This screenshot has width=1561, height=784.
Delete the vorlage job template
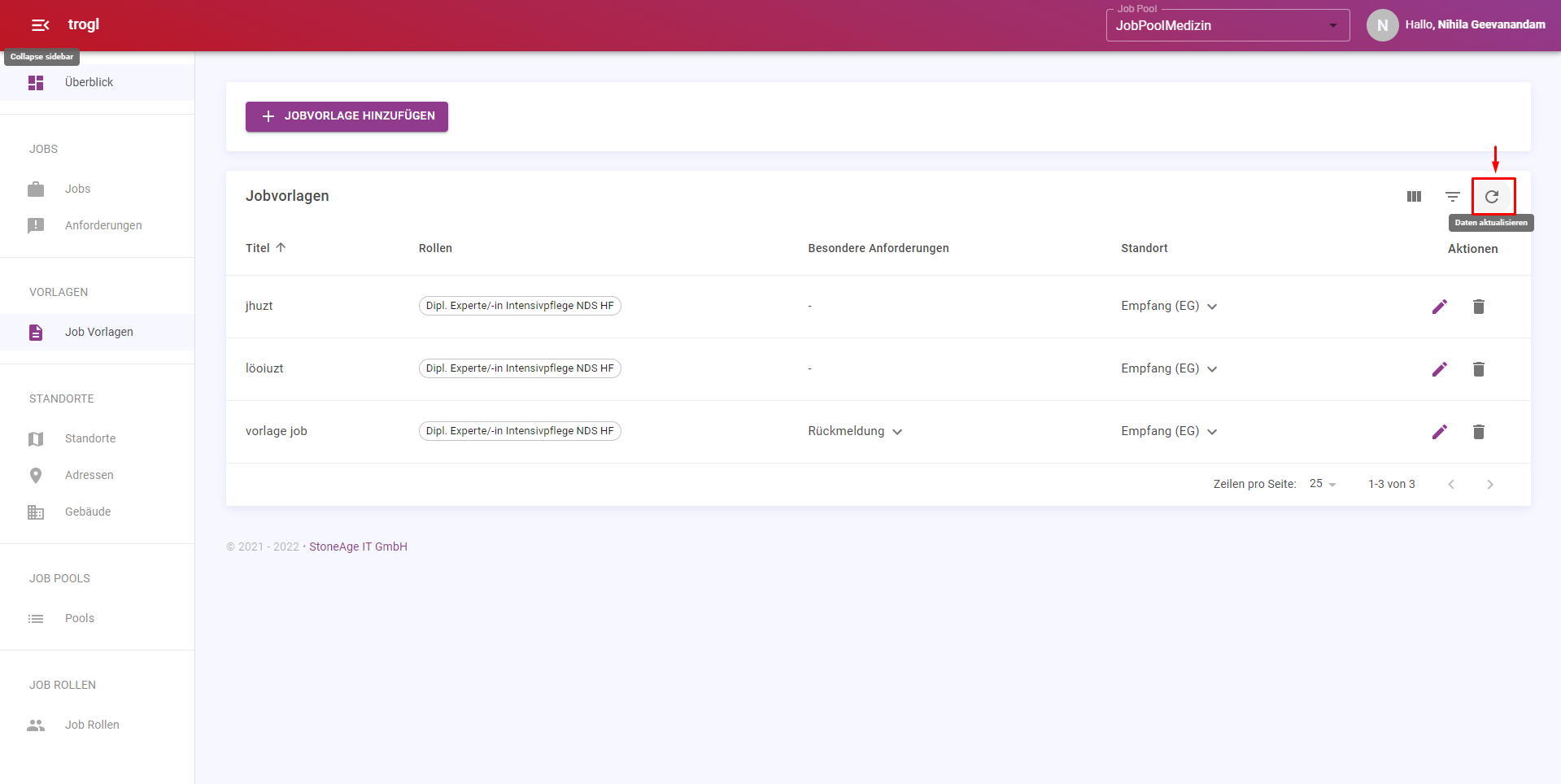coord(1479,432)
